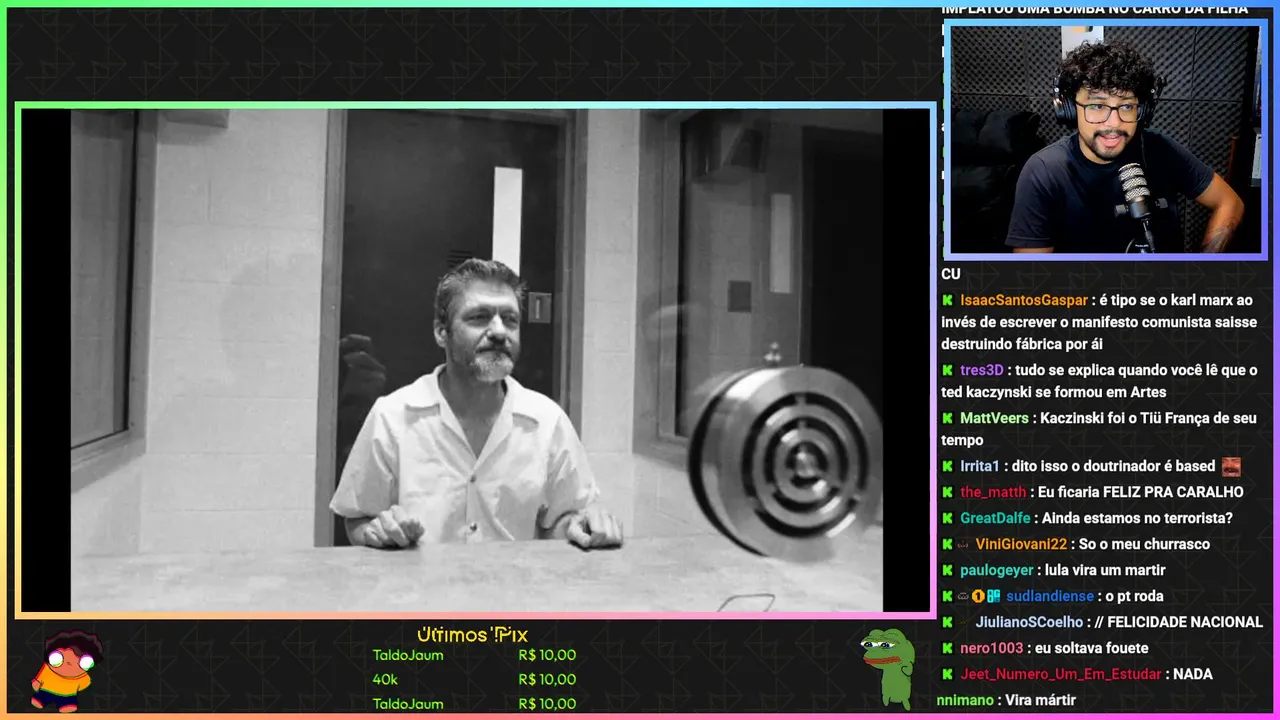This screenshot has height=720, width=1280.
Task: Click the Kick badge beside nero1003
Action: 947,648
